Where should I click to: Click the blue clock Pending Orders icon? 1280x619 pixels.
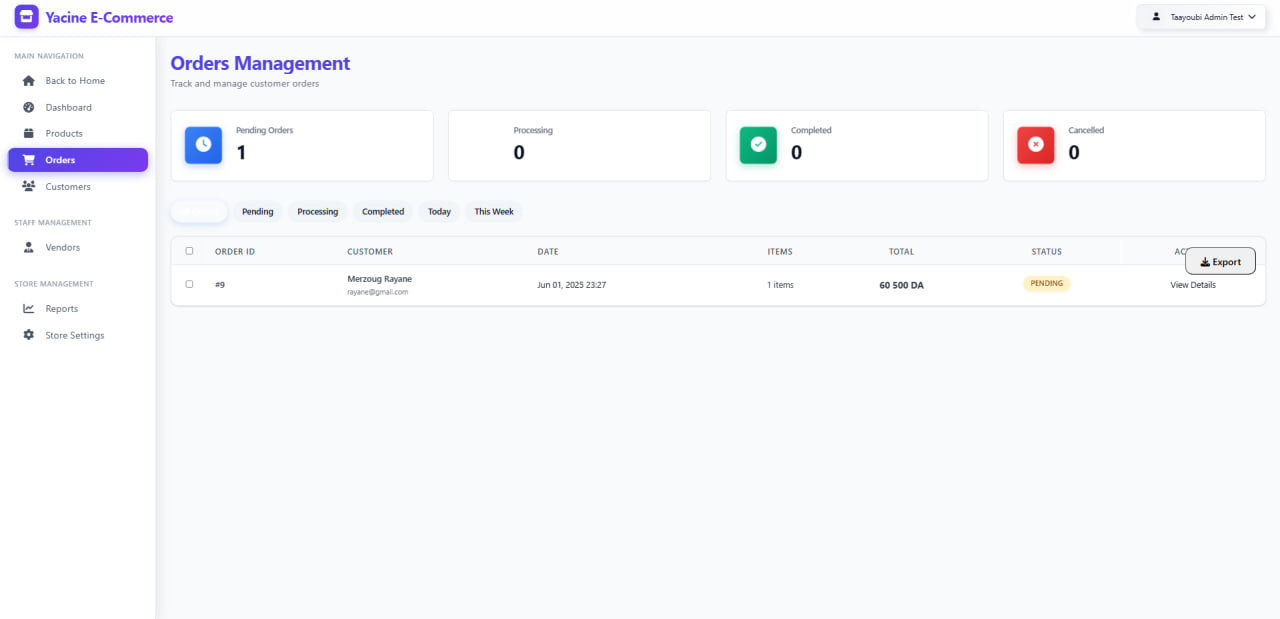203,145
